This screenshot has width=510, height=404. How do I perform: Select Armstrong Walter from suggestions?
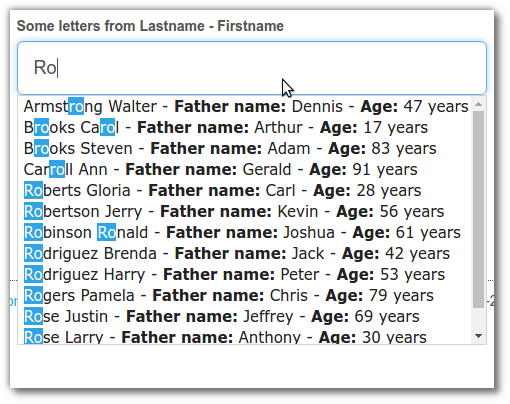[246, 107]
